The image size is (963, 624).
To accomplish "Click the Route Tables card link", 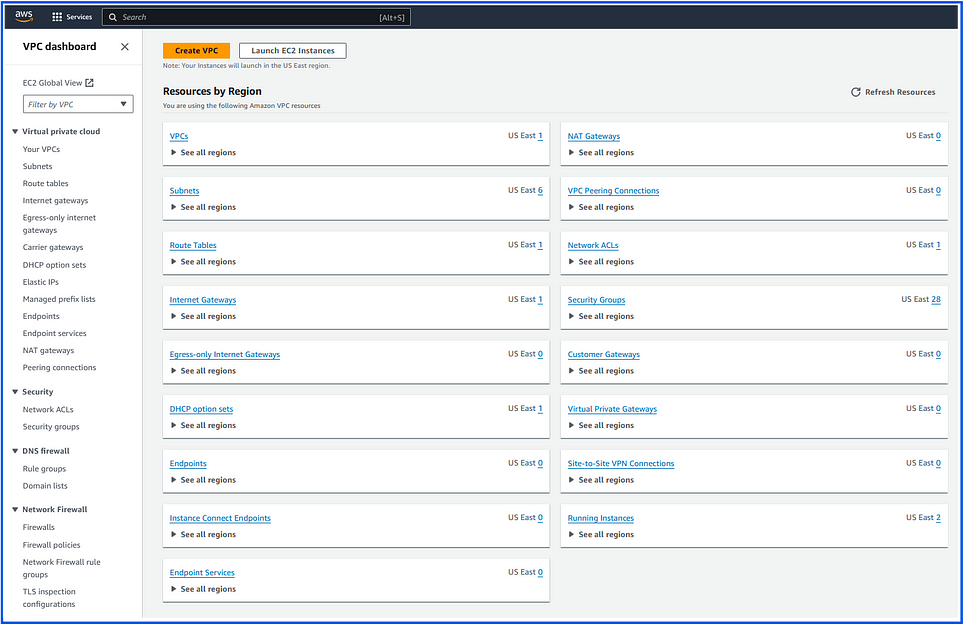I will [193, 245].
